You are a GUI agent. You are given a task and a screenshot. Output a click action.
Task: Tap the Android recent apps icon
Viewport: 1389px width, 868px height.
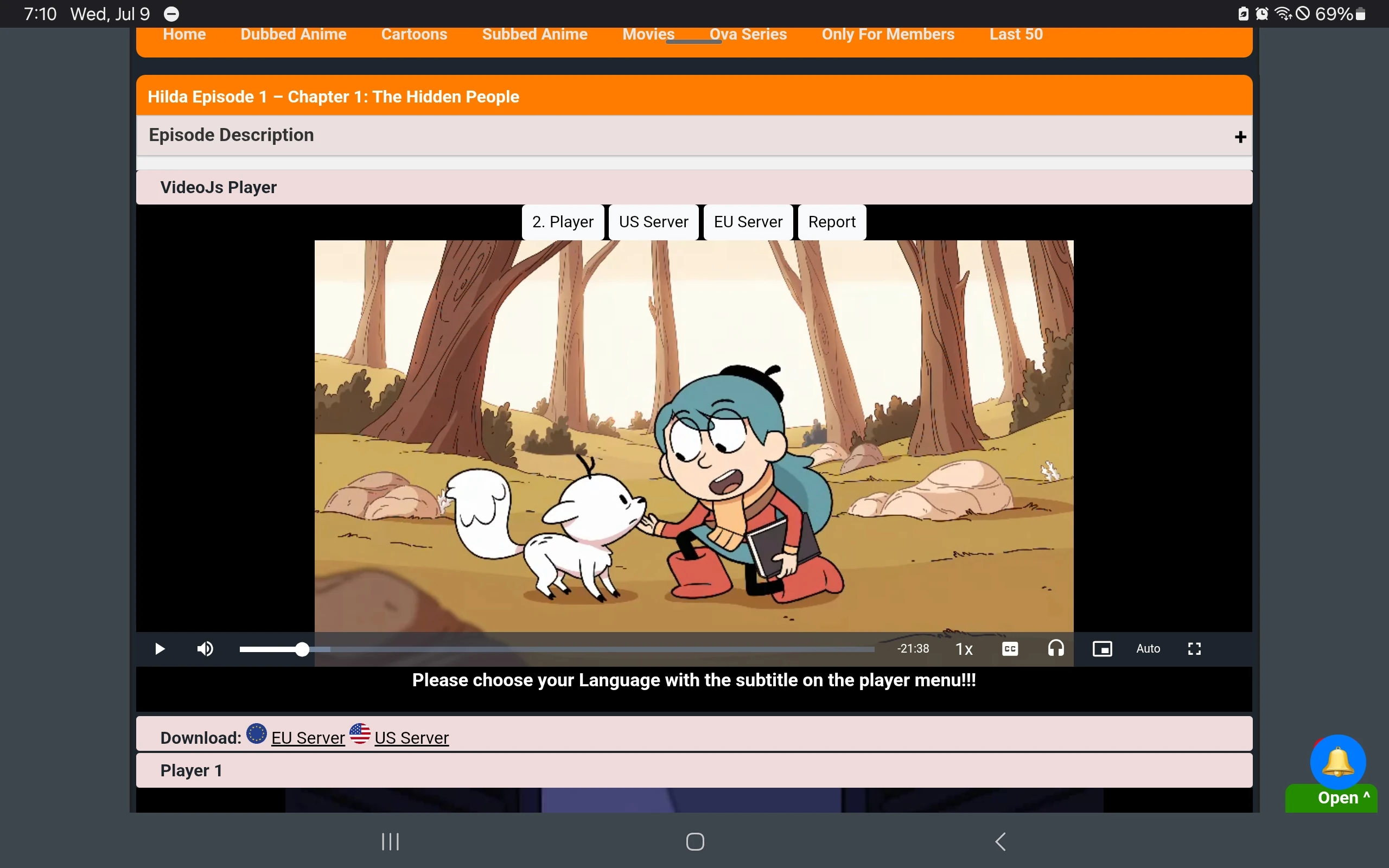(x=390, y=841)
